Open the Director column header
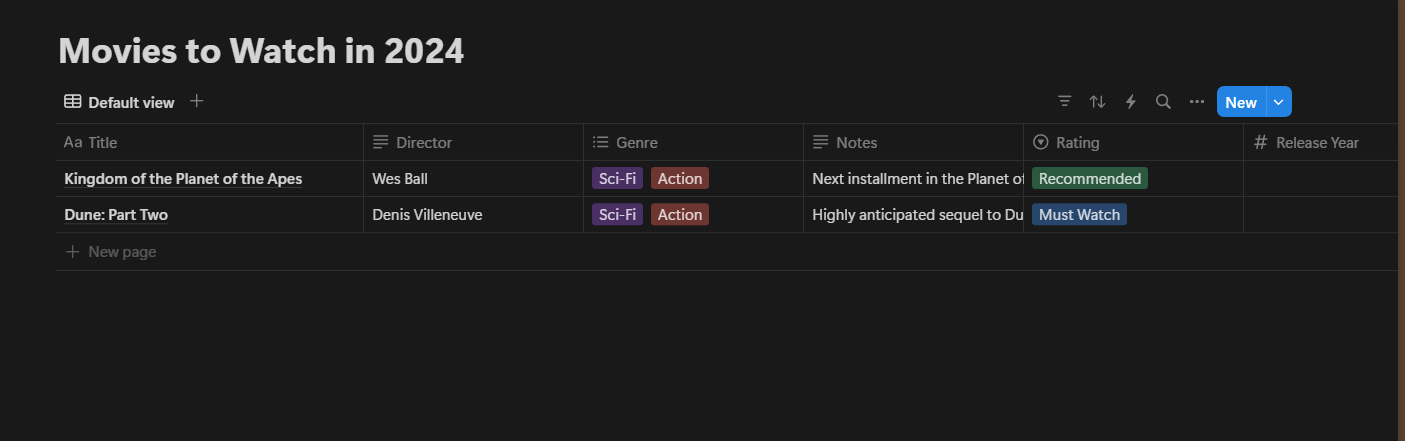Viewport: 1405px width, 441px height. coord(424,142)
